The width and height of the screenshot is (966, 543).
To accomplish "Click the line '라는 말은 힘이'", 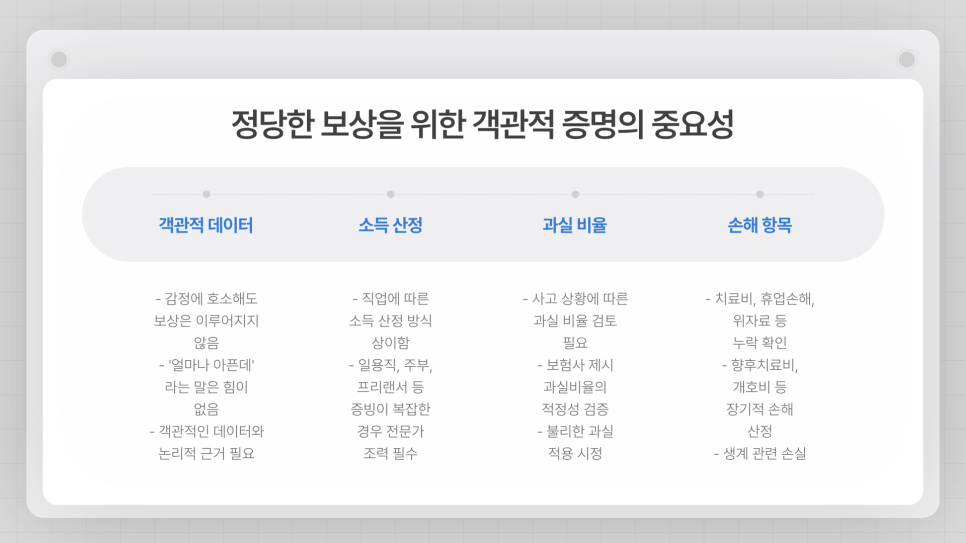I will click(x=206, y=387).
